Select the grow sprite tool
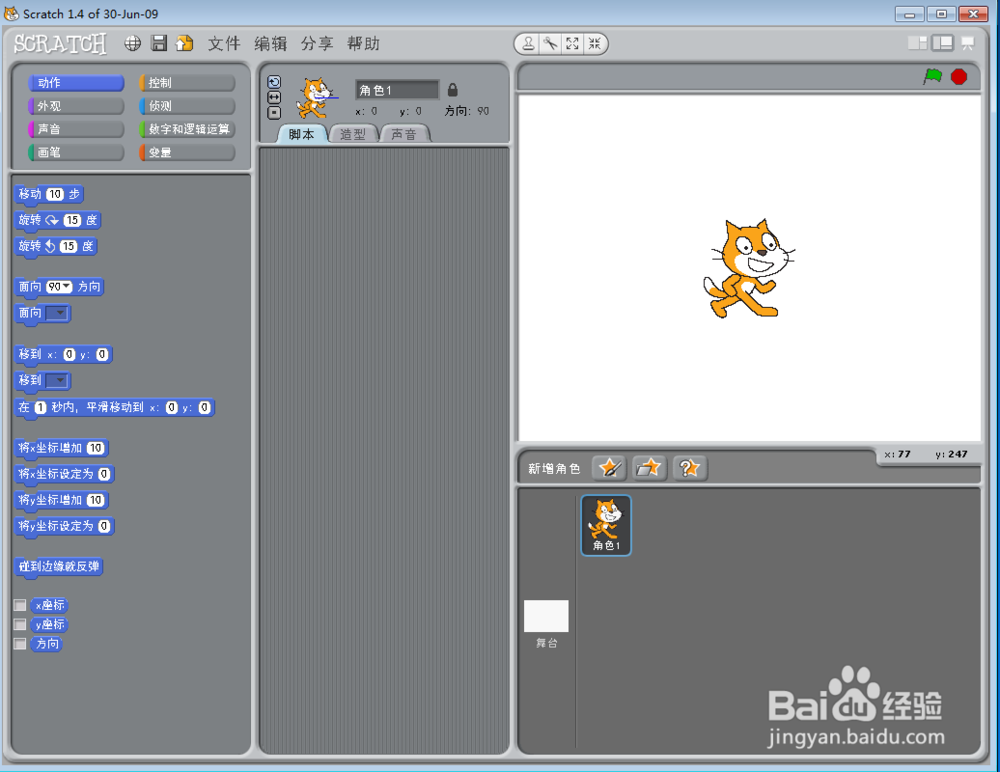This screenshot has height=772, width=1000. (x=573, y=44)
